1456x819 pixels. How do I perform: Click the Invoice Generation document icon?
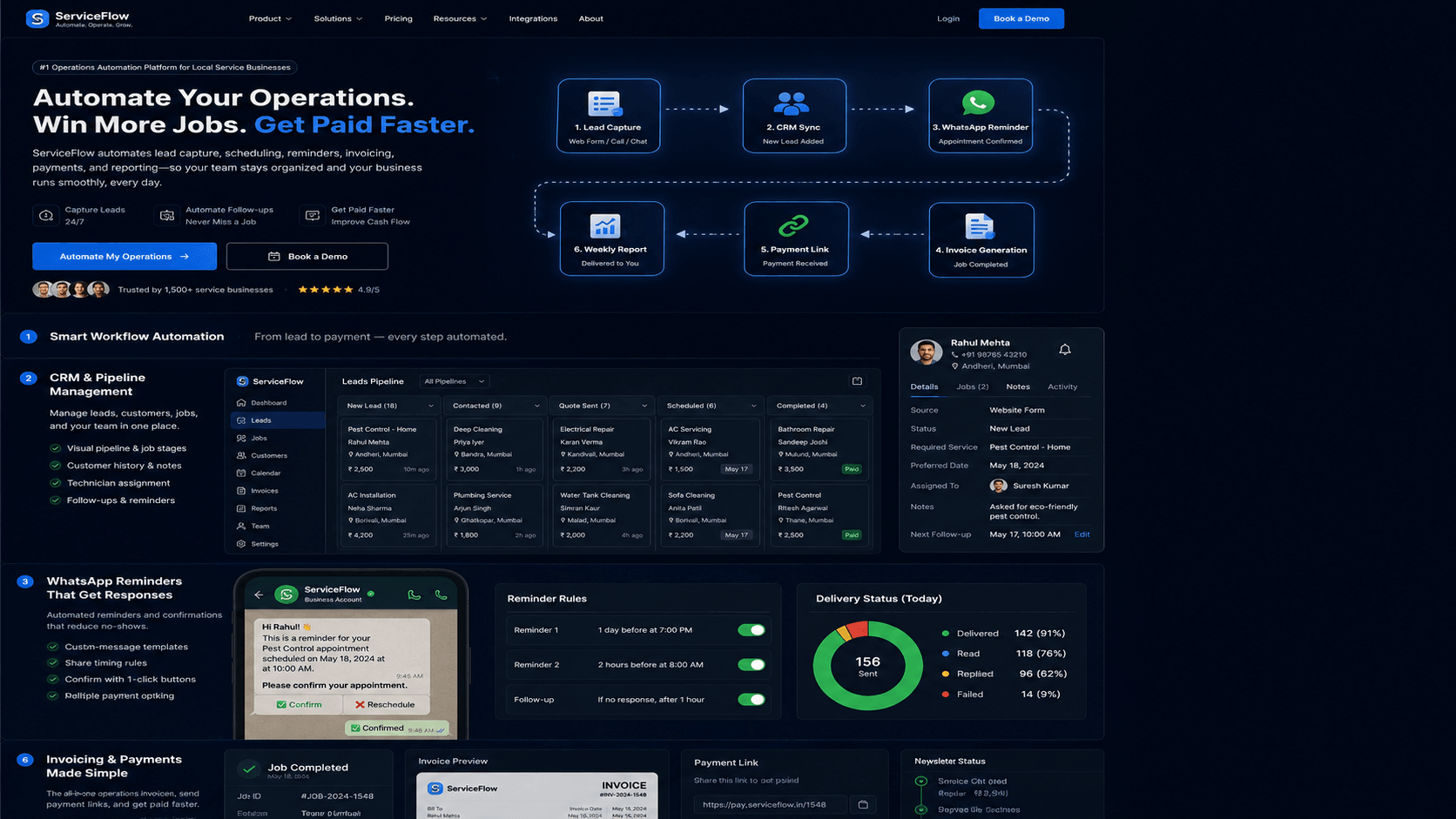pos(979,226)
